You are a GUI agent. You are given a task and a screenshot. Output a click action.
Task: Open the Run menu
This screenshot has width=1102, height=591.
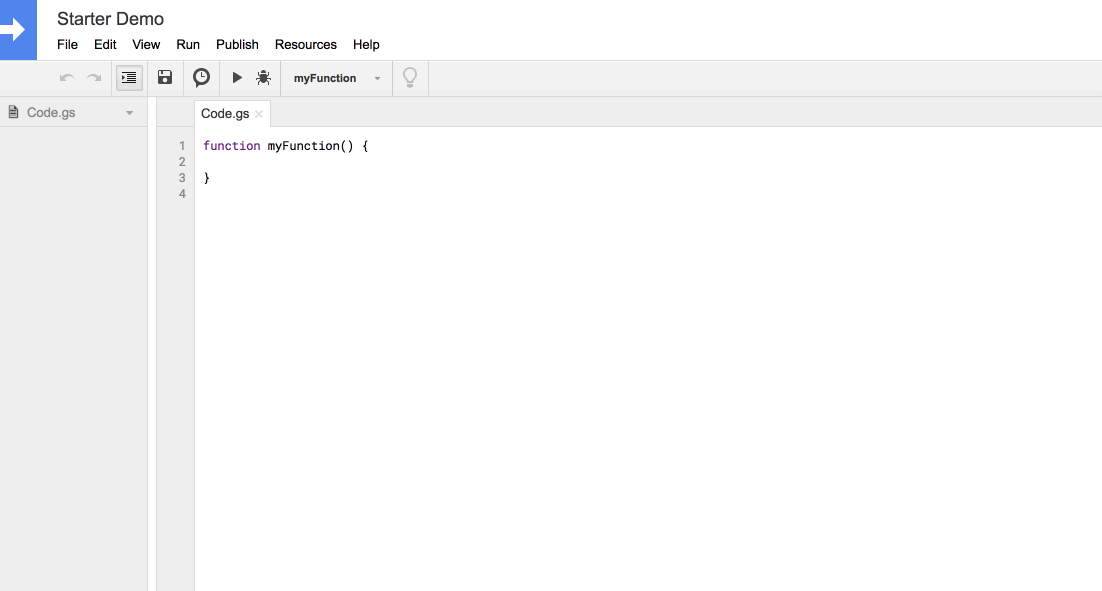point(188,45)
